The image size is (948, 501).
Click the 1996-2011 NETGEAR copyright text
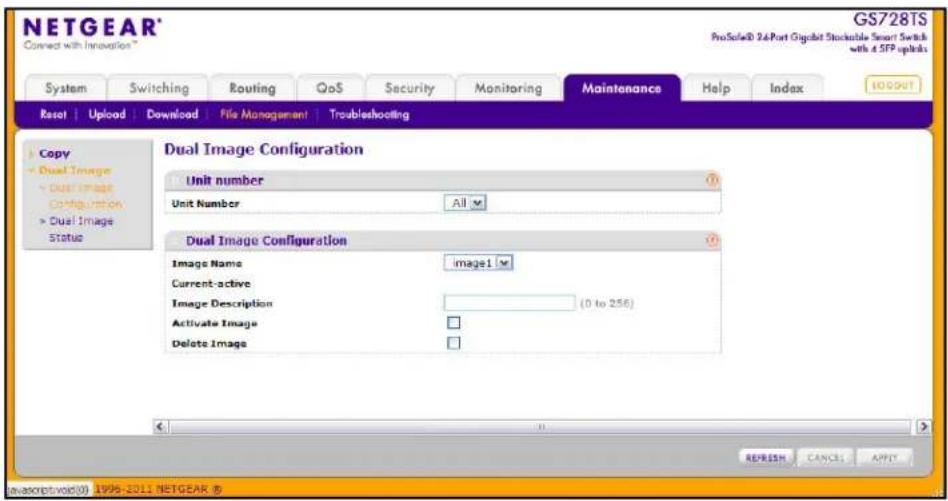(158, 489)
